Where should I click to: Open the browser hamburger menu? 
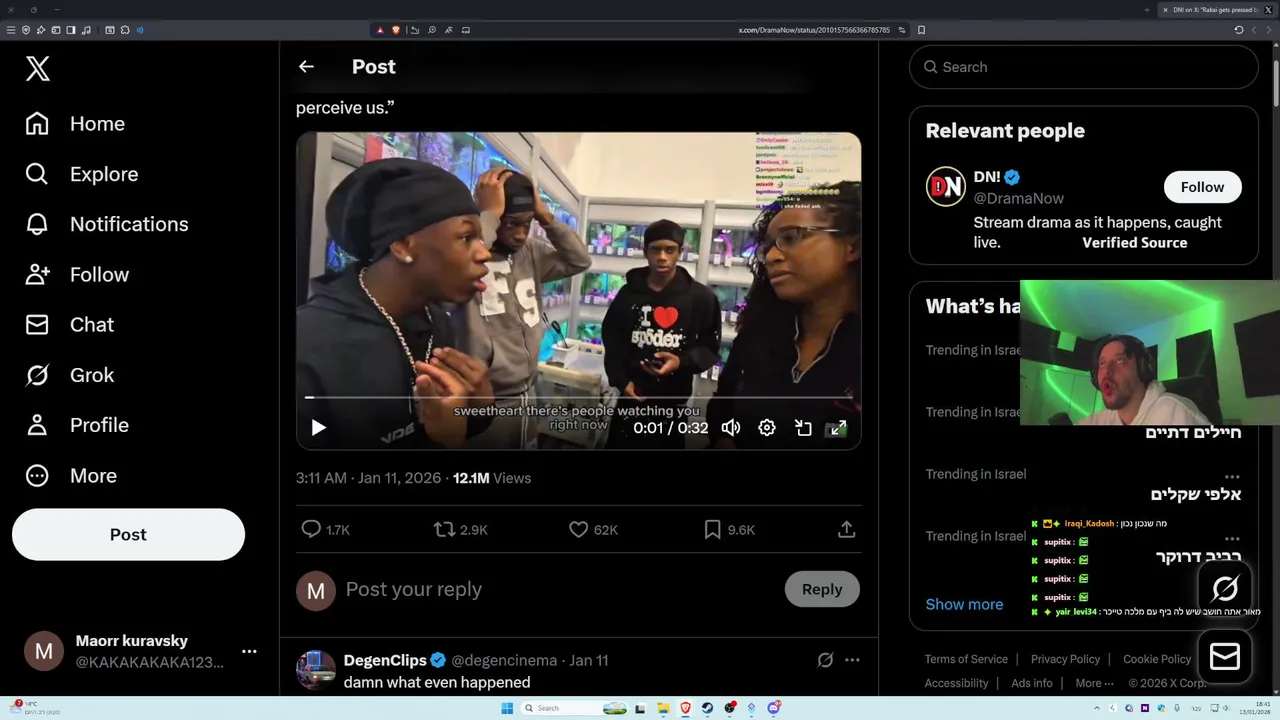pos(11,30)
